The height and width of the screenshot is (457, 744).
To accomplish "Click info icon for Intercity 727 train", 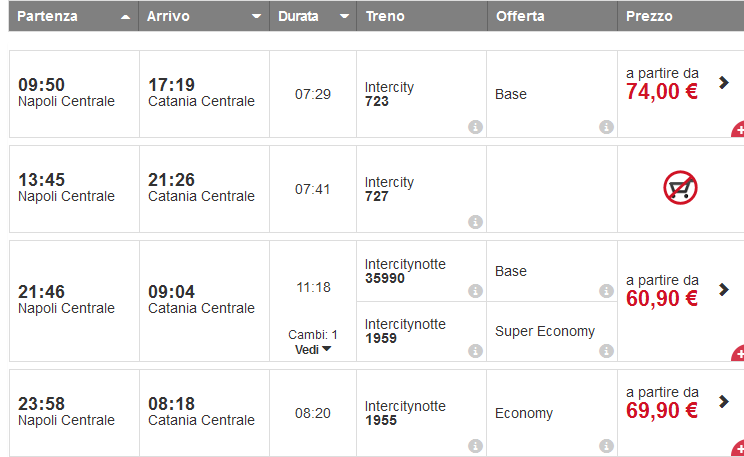I will 475,222.
